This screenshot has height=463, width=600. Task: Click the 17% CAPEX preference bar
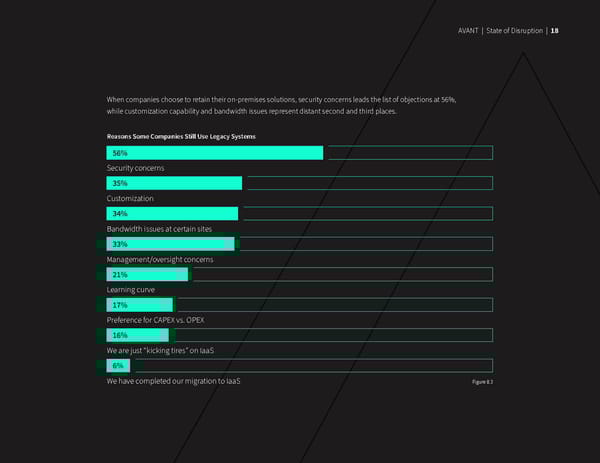[140, 305]
